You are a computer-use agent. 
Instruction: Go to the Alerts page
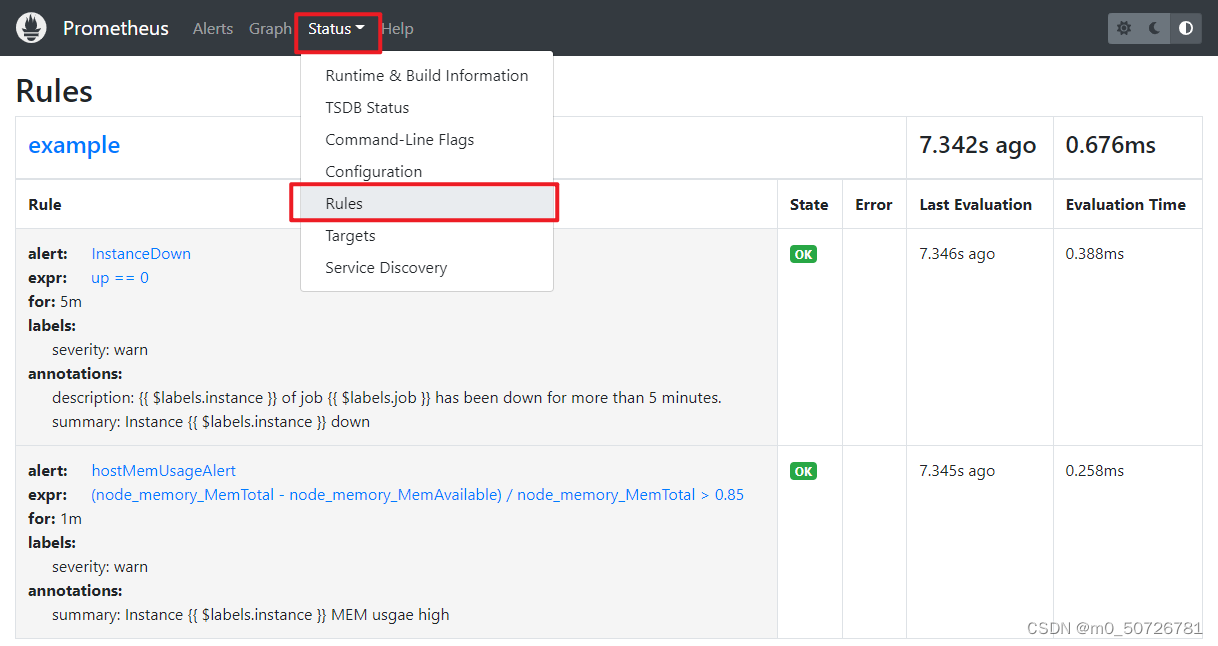pyautogui.click(x=213, y=29)
